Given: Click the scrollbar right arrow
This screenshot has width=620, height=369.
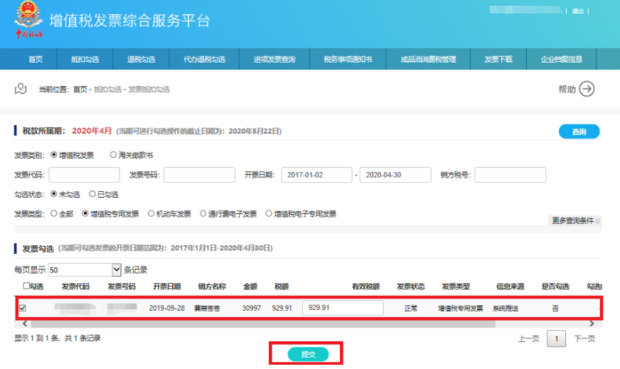Looking at the screenshot, I should pos(592,324).
